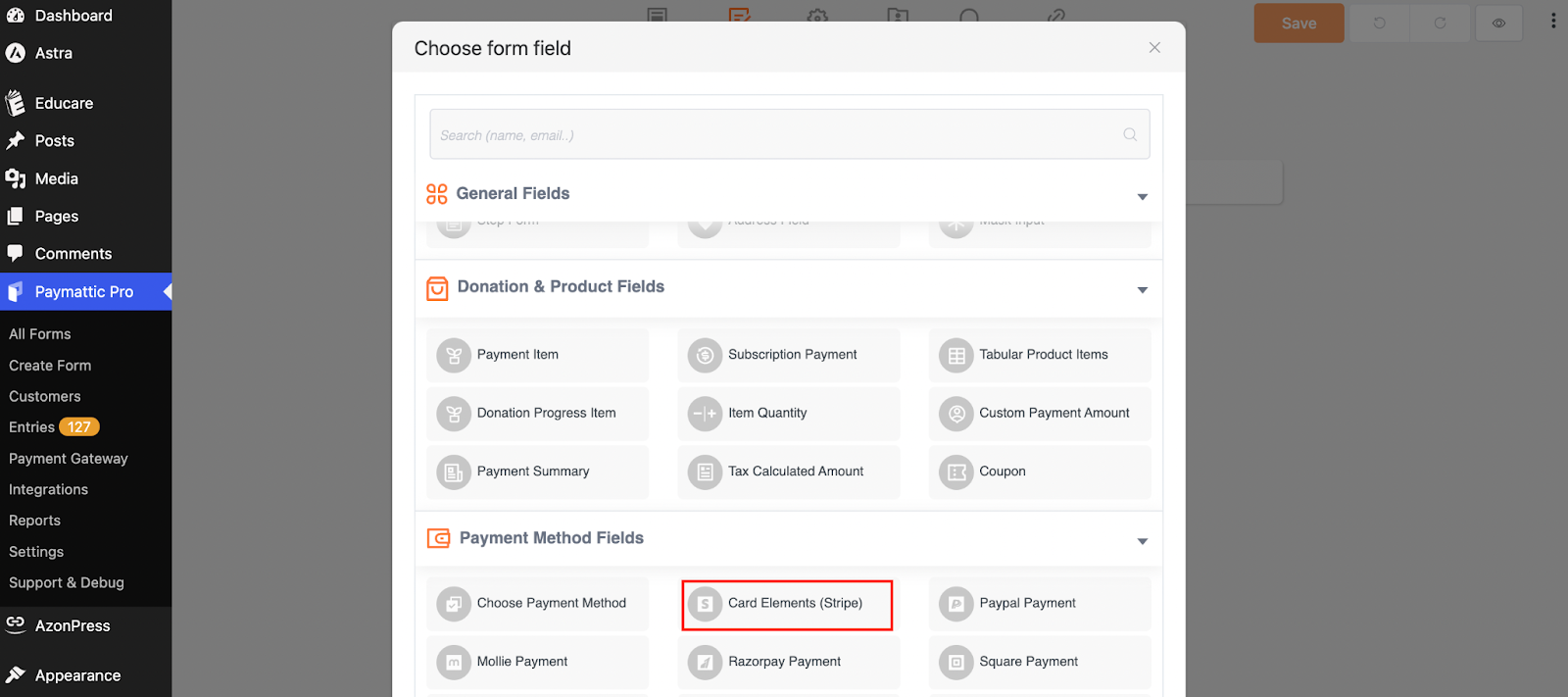Collapse the Donation & Product Fields arrow
Screen dimensions: 1568x697
[1143, 290]
